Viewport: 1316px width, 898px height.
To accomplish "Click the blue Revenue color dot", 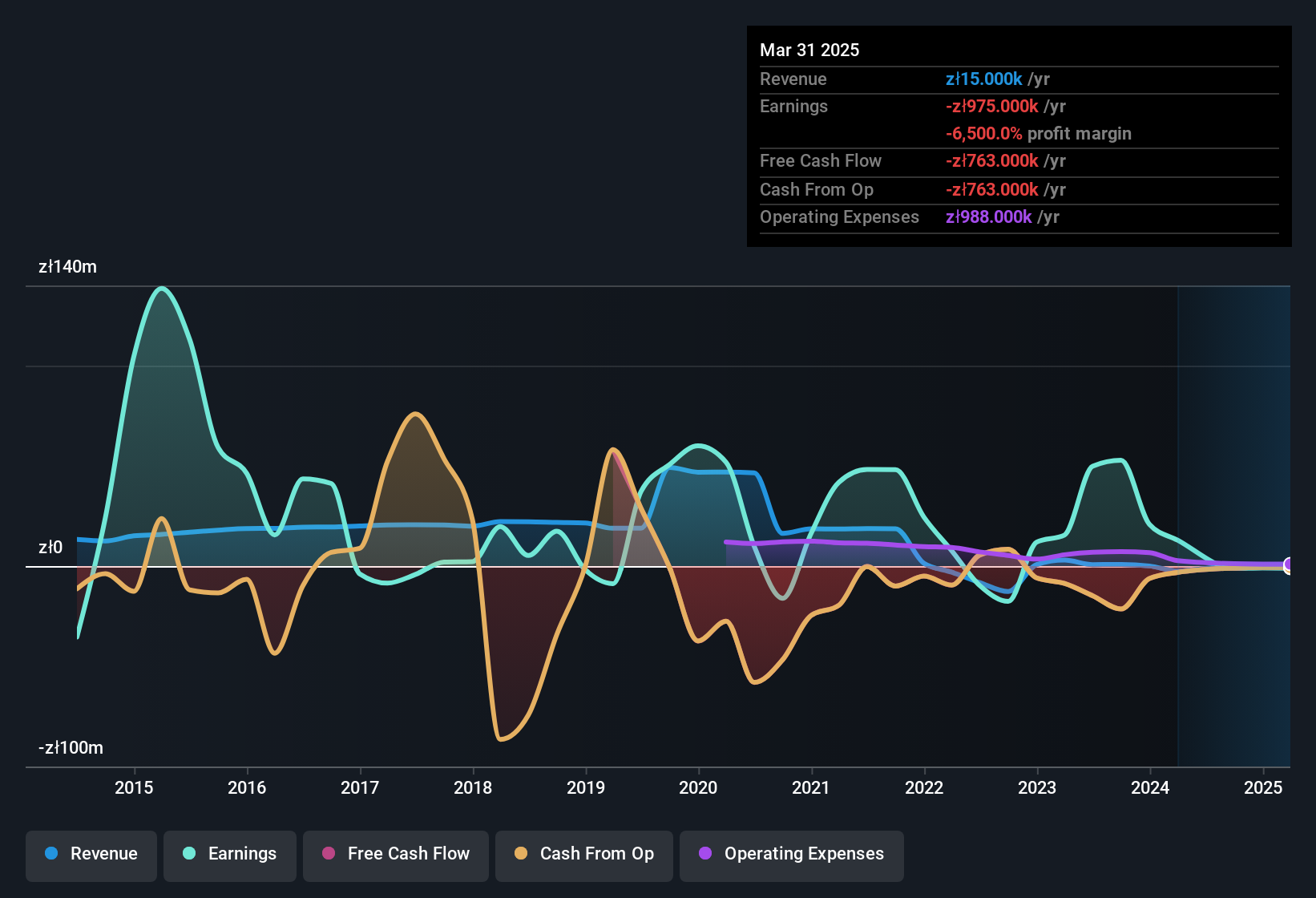I will coord(51,853).
